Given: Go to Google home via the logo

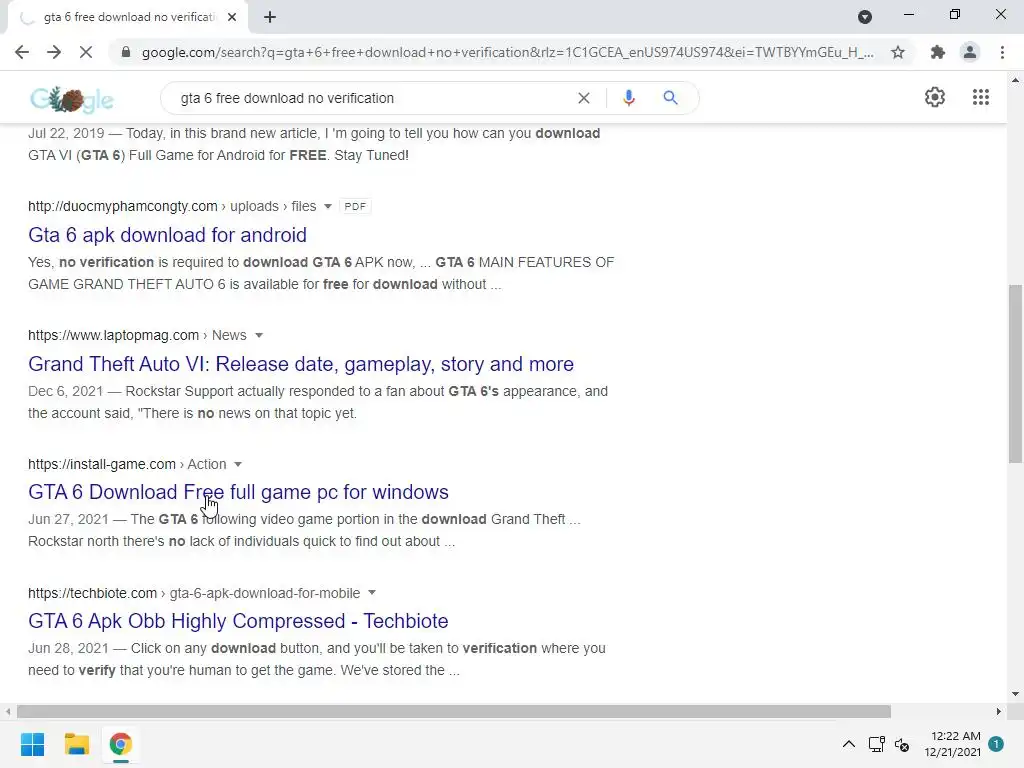Looking at the screenshot, I should [x=72, y=99].
